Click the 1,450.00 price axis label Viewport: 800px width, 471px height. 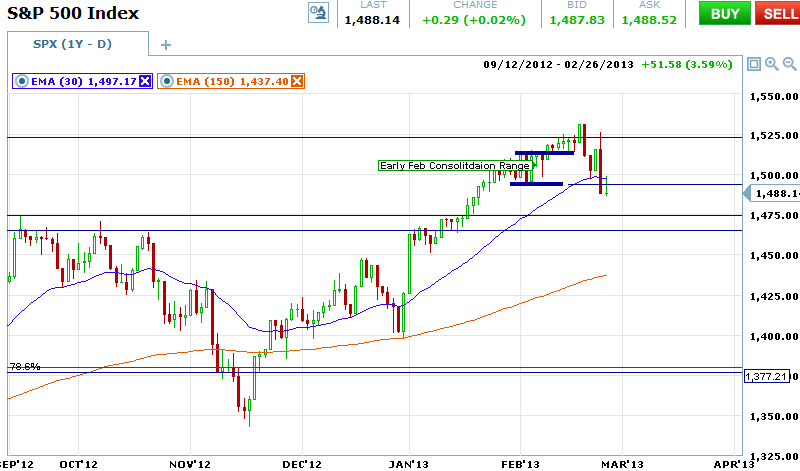774,256
